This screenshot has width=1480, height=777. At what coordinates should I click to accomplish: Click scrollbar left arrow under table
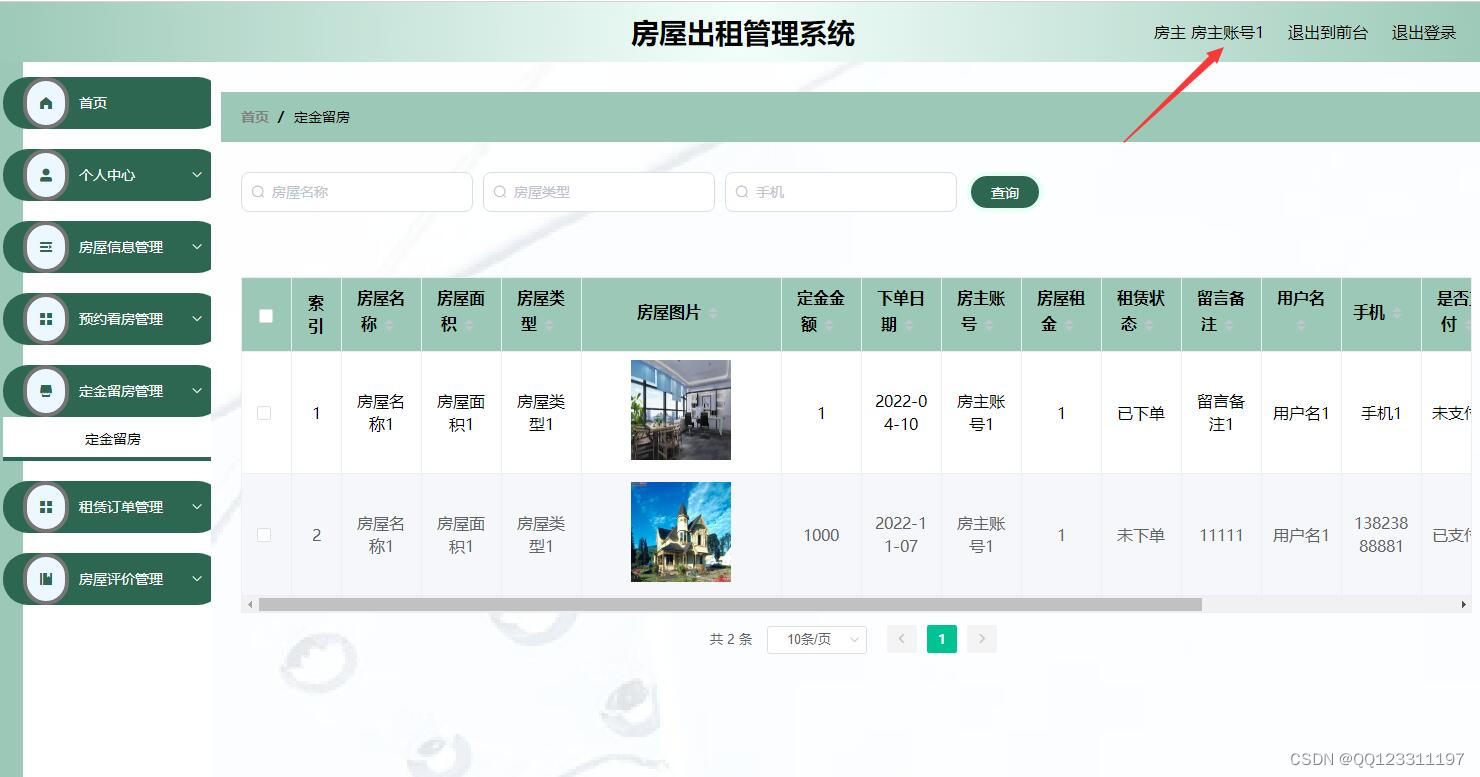[x=250, y=604]
